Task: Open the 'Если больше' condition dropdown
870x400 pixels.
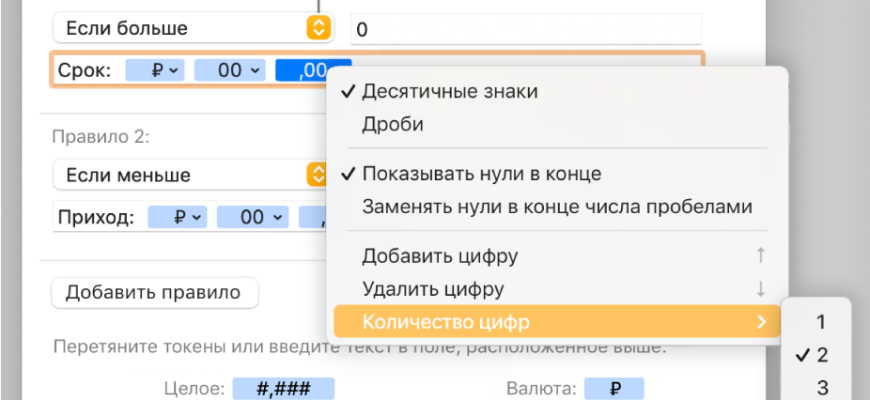Action: 190,29
